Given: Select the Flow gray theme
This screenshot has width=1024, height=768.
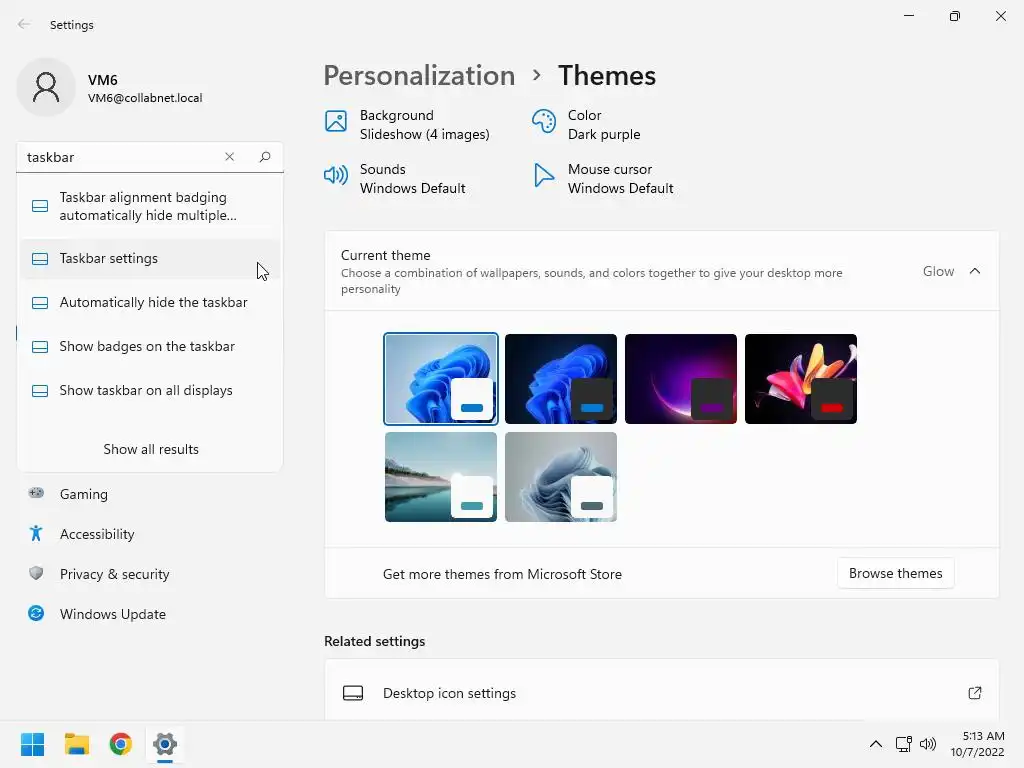Looking at the screenshot, I should [561, 477].
